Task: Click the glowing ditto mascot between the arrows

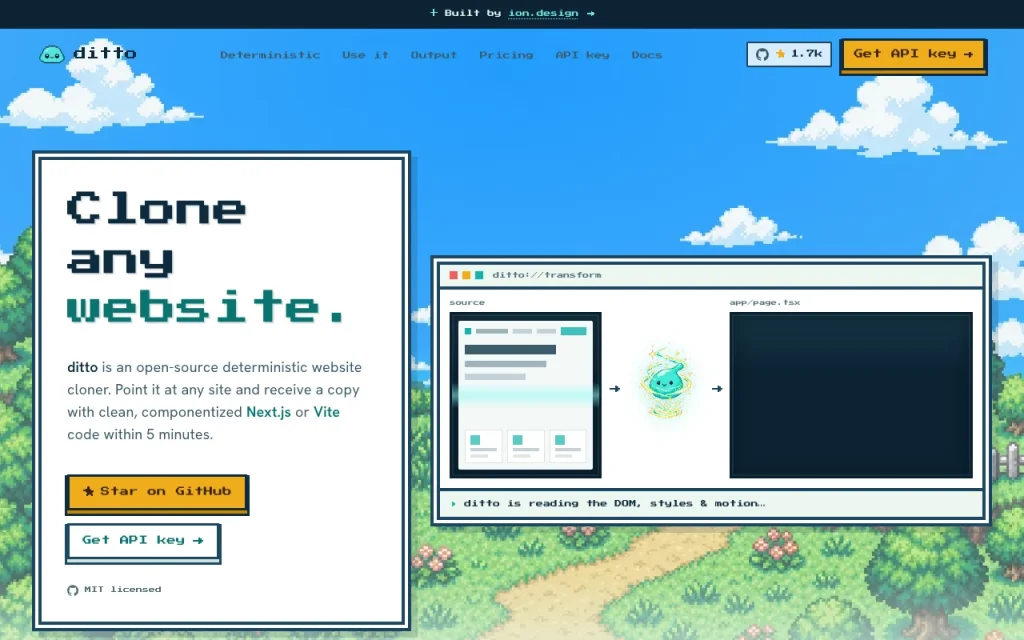Action: click(x=665, y=383)
